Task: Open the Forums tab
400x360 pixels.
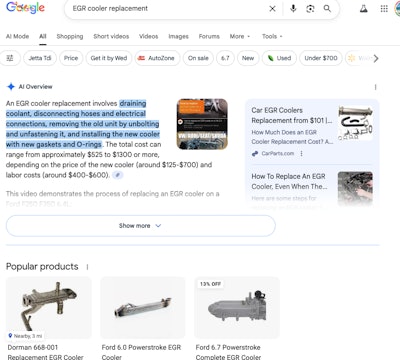Action: pos(209,36)
